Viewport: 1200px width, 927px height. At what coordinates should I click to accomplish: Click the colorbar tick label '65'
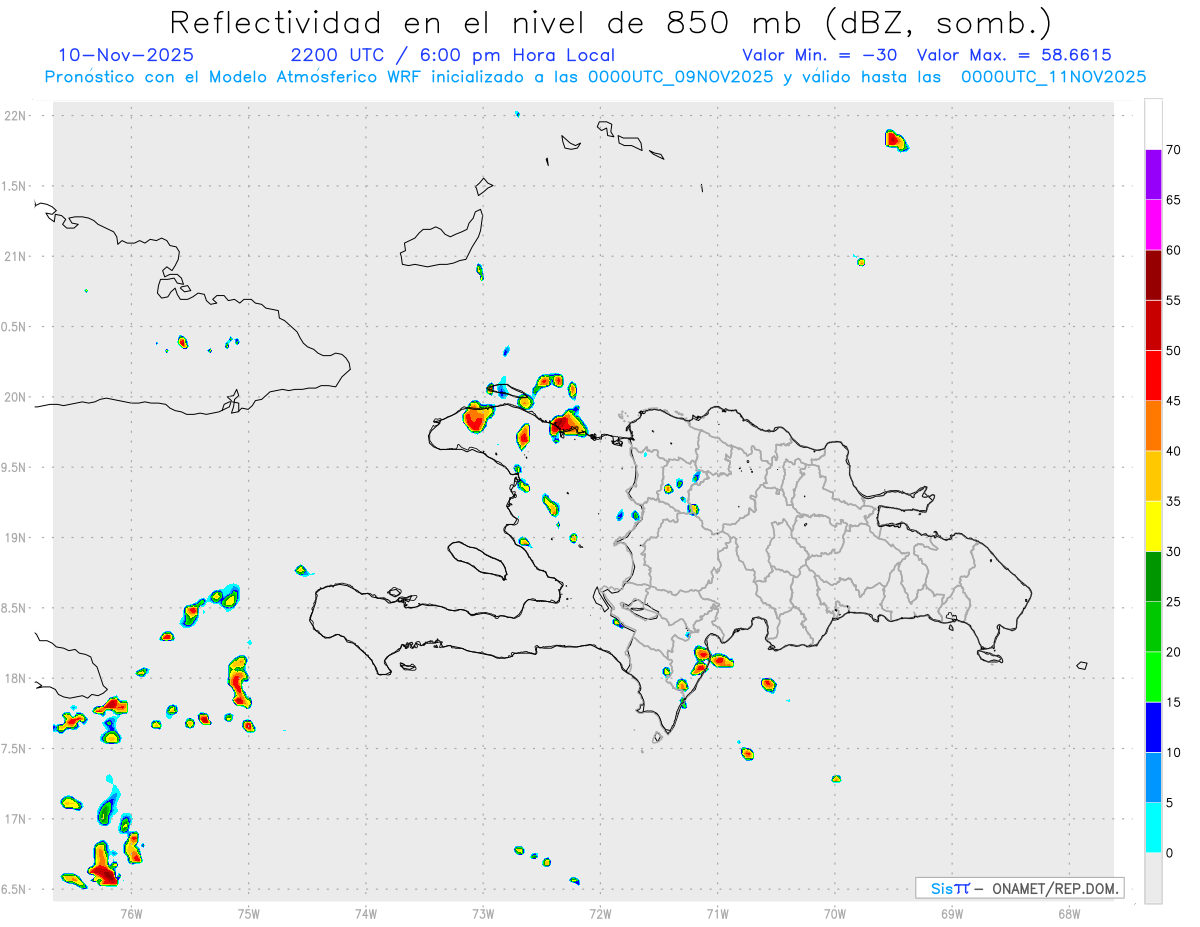1174,200
